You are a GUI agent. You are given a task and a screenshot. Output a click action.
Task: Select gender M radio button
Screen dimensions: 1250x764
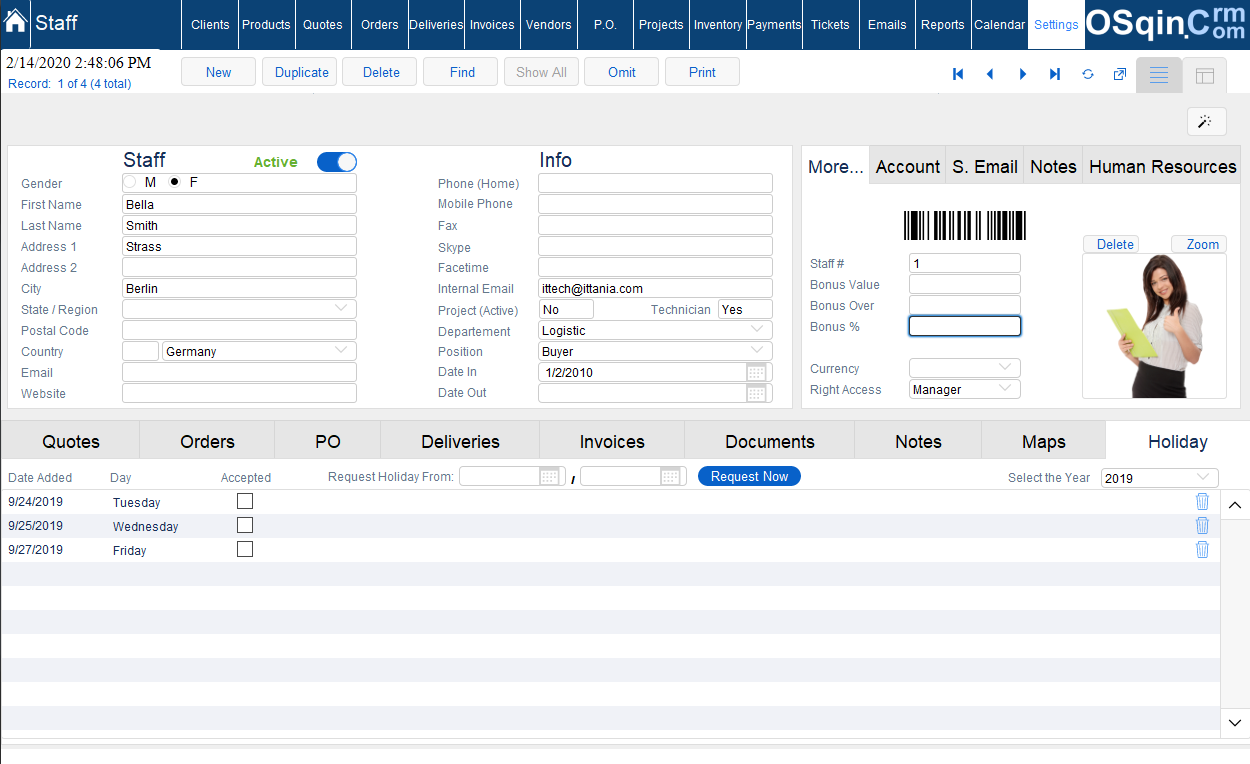(130, 182)
